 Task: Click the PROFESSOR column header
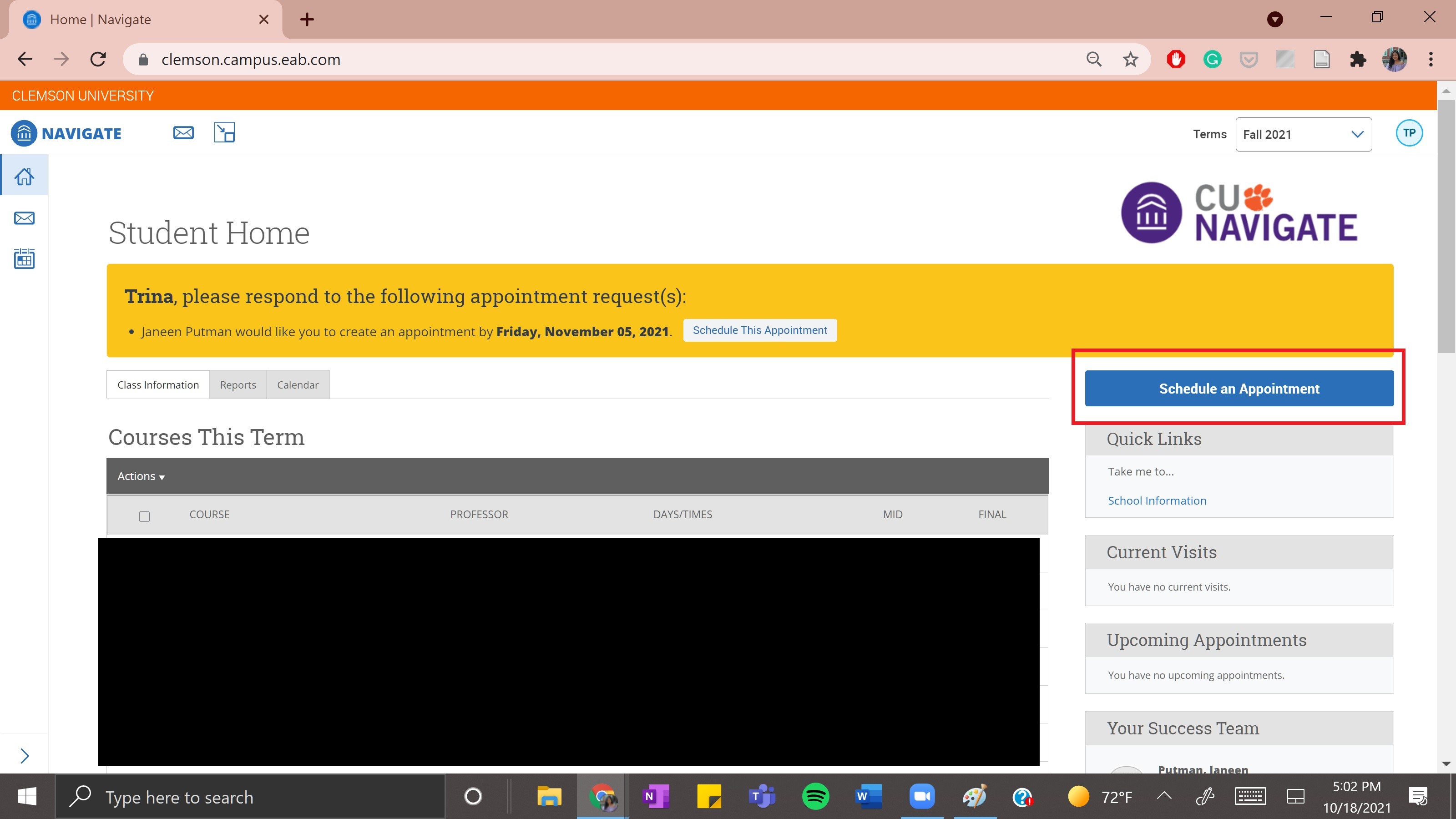pyautogui.click(x=479, y=514)
